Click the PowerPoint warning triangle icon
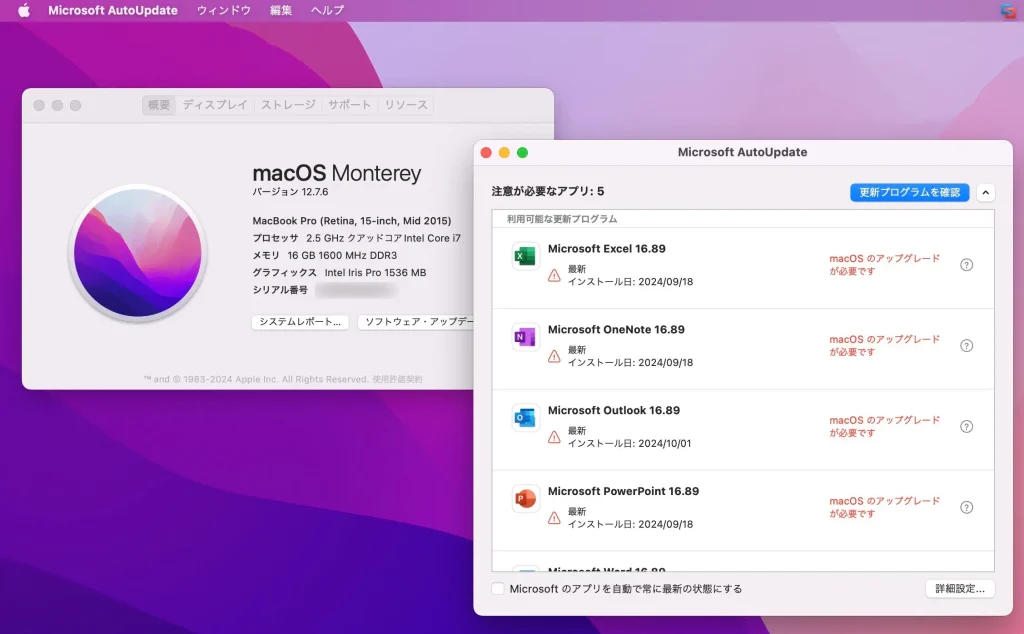Viewport: 1024px width, 634px height. point(554,518)
